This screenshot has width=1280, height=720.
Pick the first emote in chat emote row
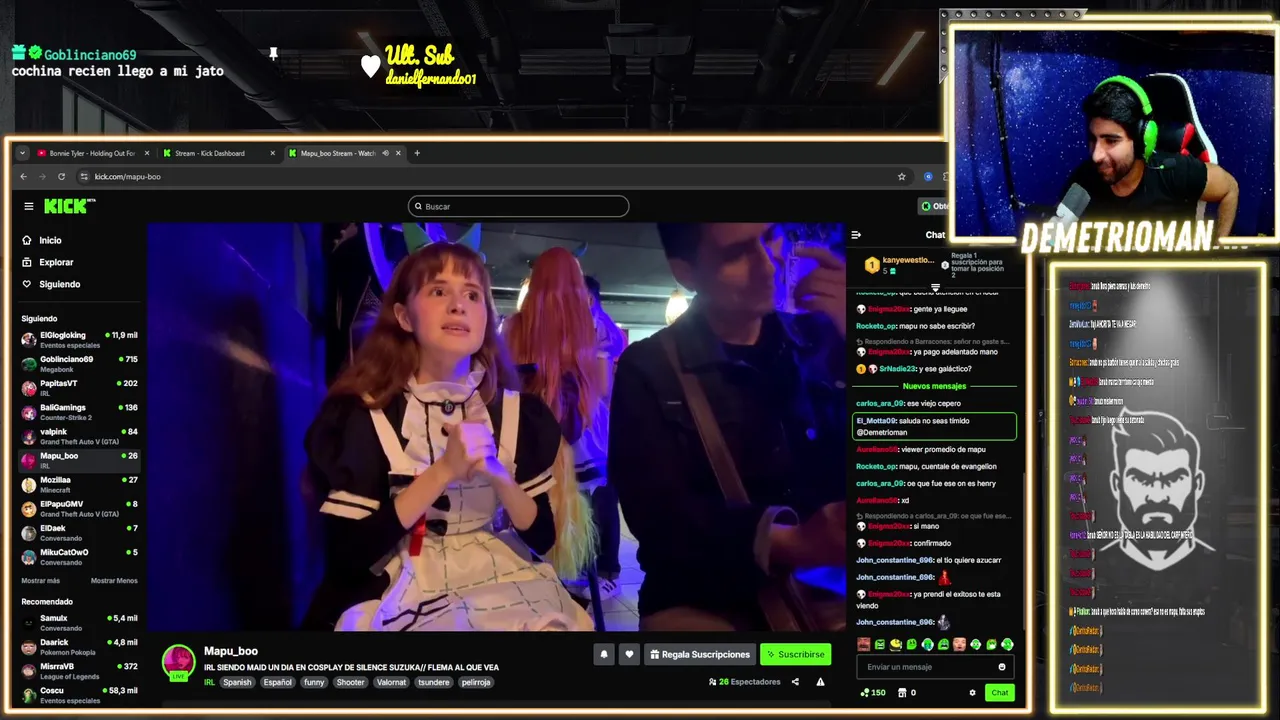click(x=864, y=645)
